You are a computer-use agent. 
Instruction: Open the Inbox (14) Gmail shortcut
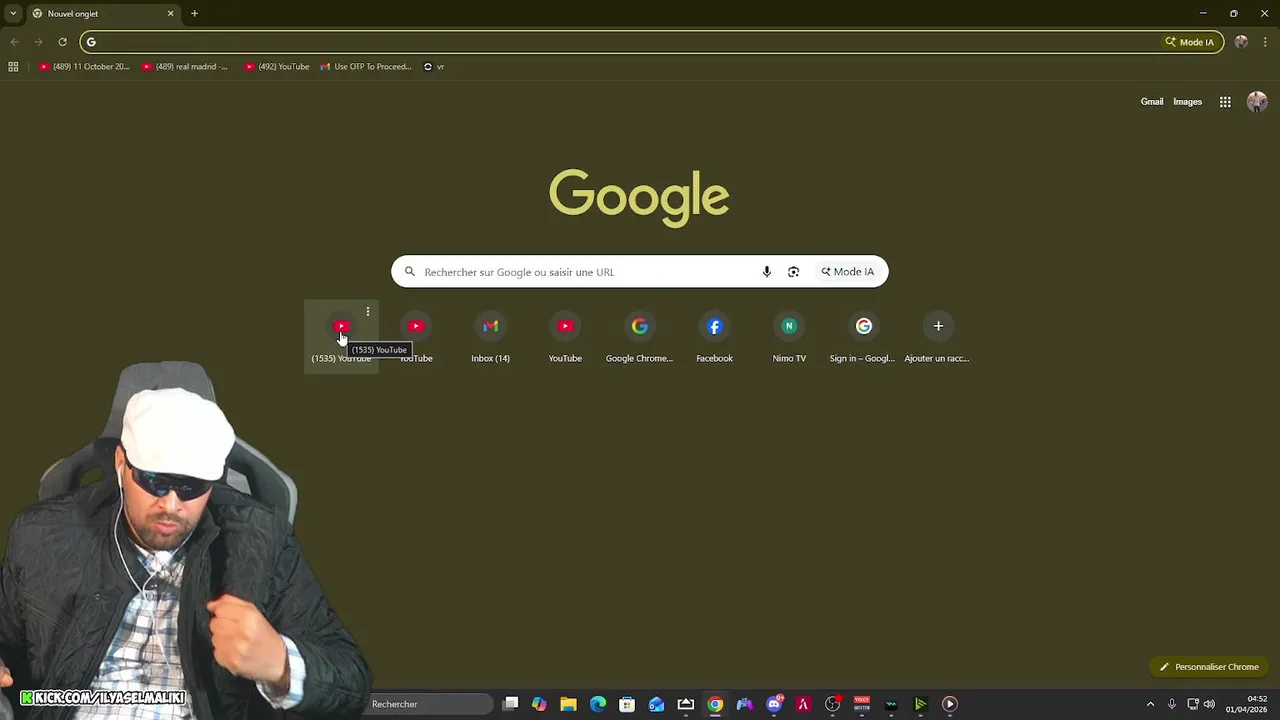pos(490,337)
